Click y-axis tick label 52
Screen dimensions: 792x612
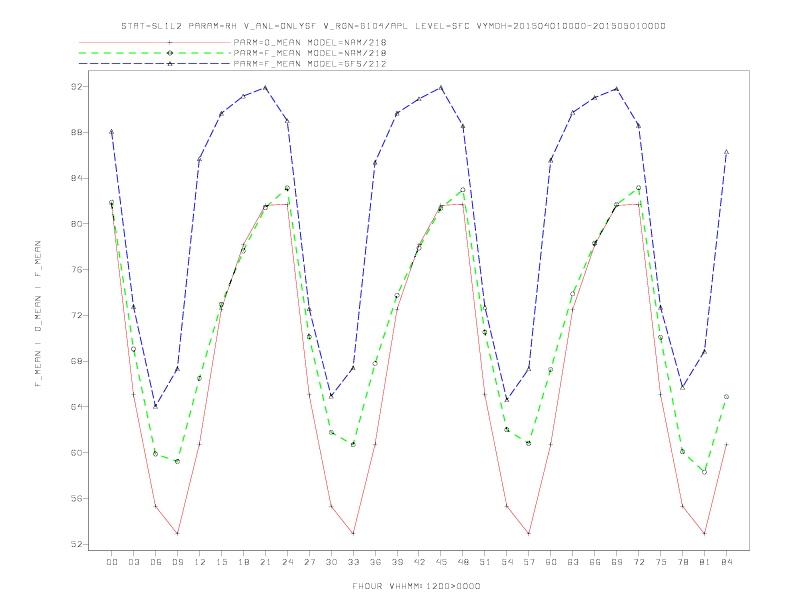(x=77, y=544)
